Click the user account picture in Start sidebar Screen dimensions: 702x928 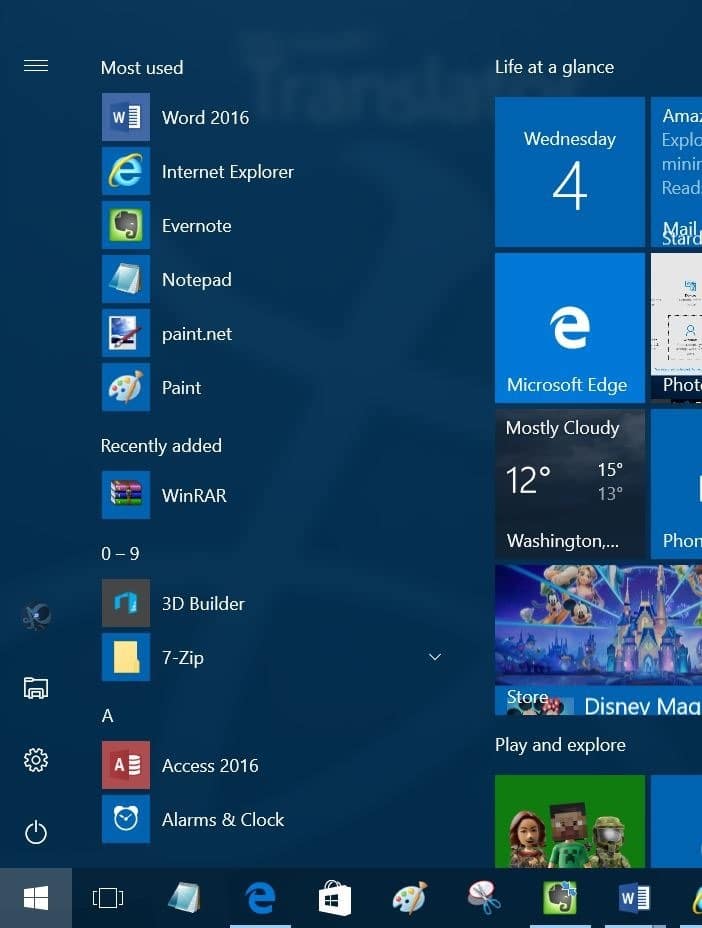pos(36,616)
